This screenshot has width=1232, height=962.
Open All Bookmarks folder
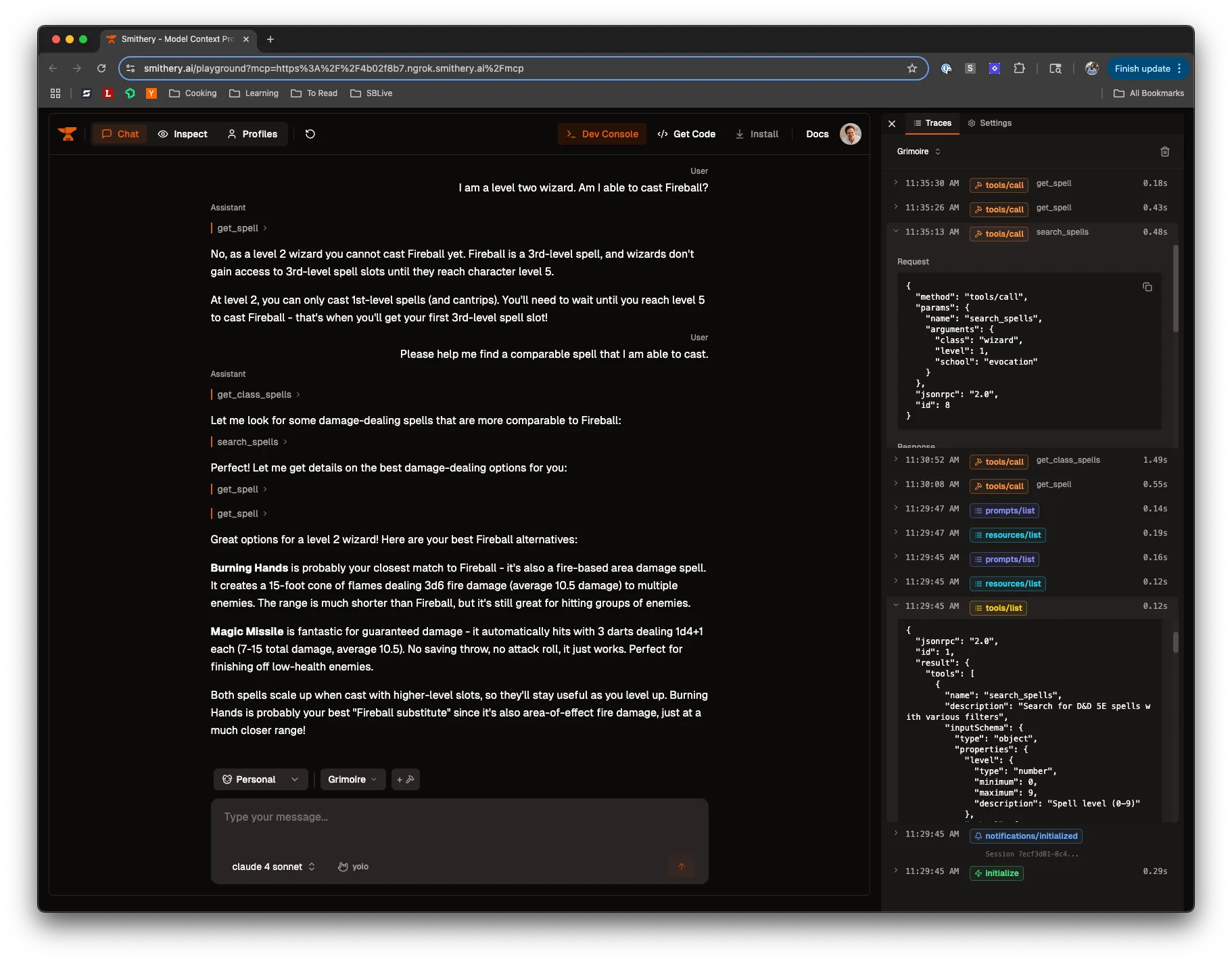pyautogui.click(x=1148, y=93)
